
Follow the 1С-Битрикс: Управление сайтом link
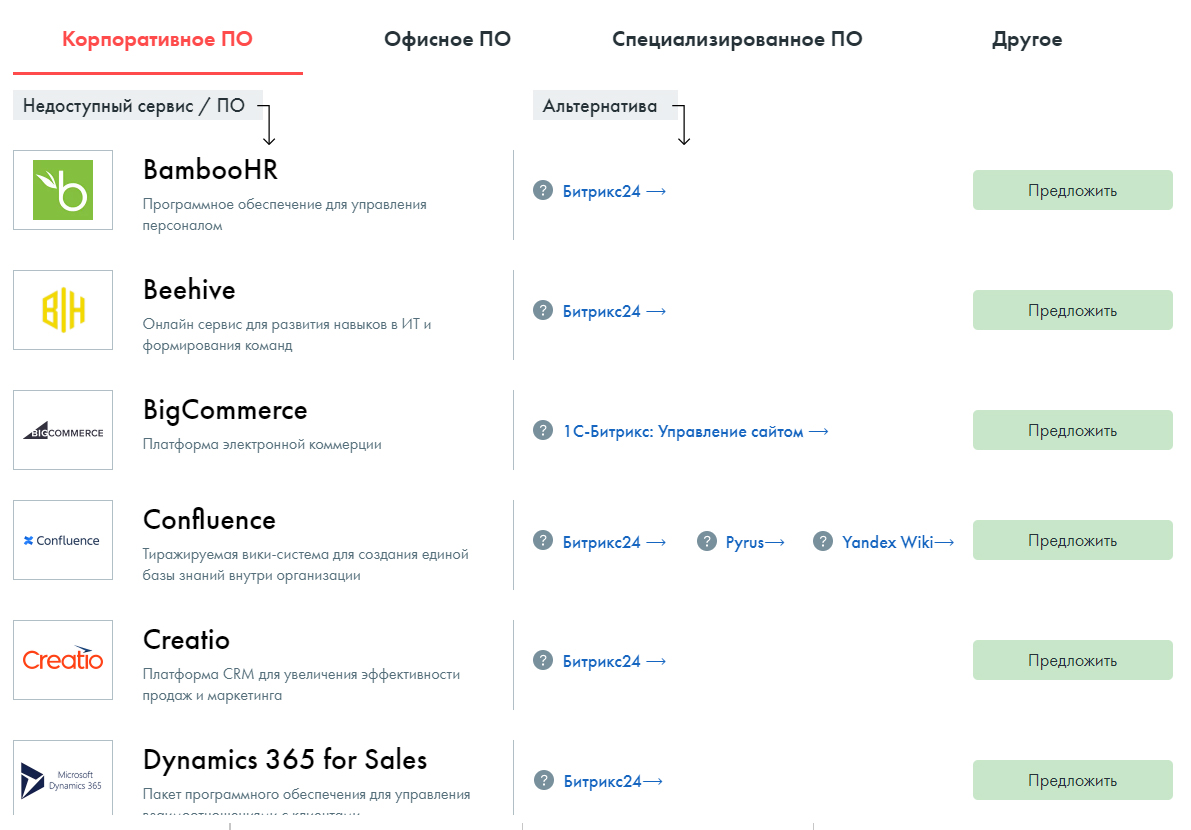tap(695, 431)
